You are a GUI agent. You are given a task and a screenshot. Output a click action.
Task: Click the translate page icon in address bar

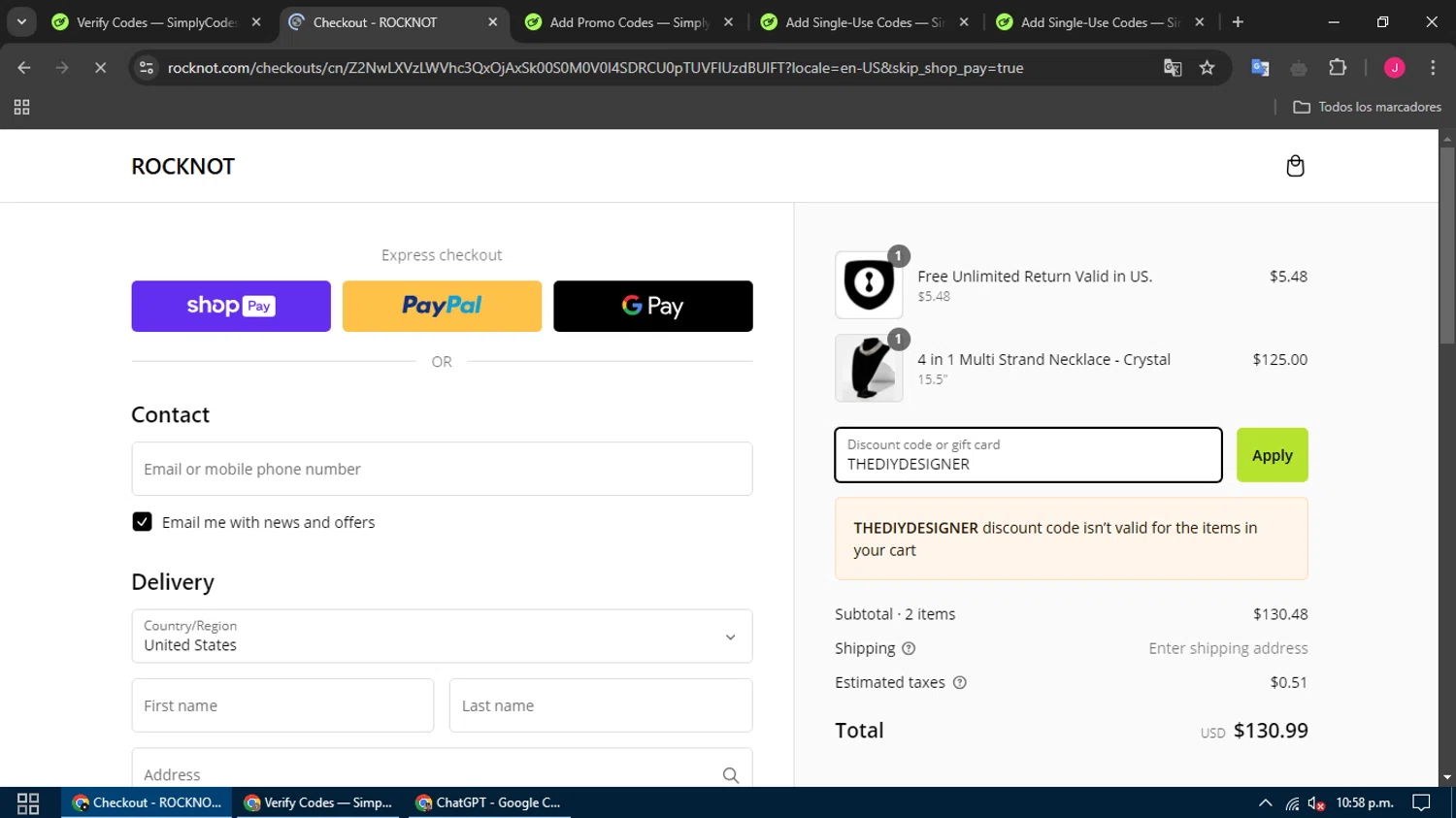coord(1173,68)
